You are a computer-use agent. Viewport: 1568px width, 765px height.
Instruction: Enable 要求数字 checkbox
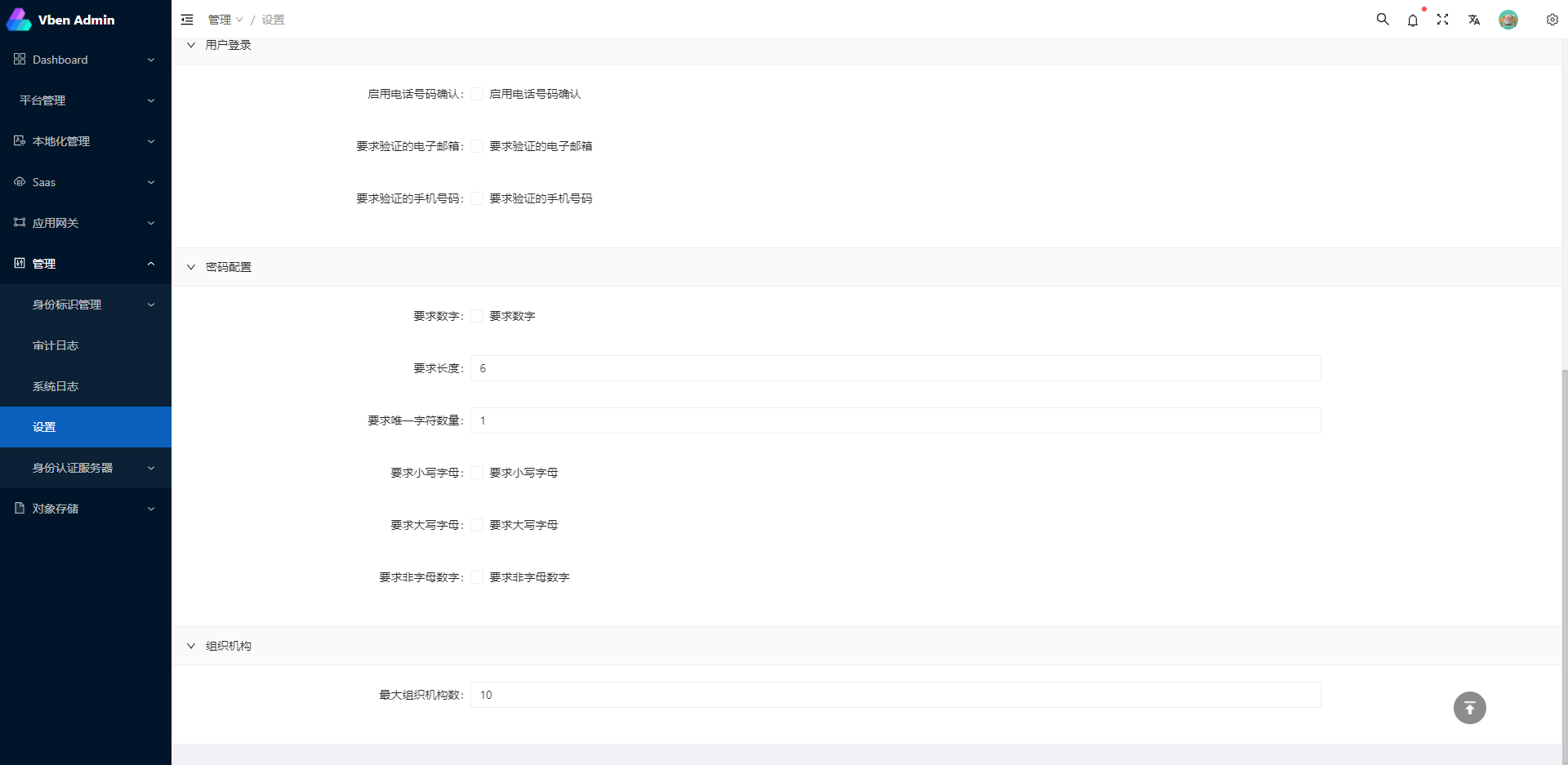coord(477,316)
